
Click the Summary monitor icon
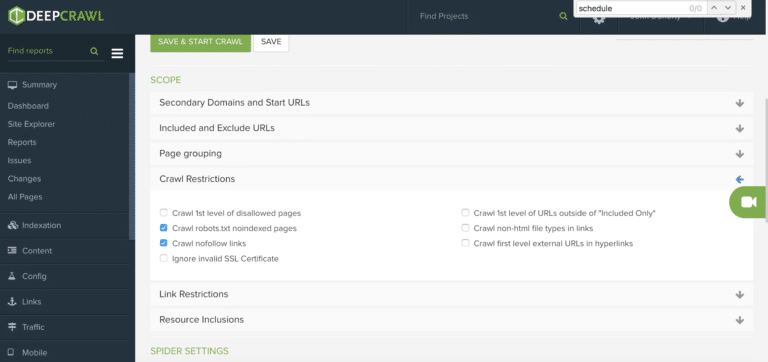click(x=13, y=85)
